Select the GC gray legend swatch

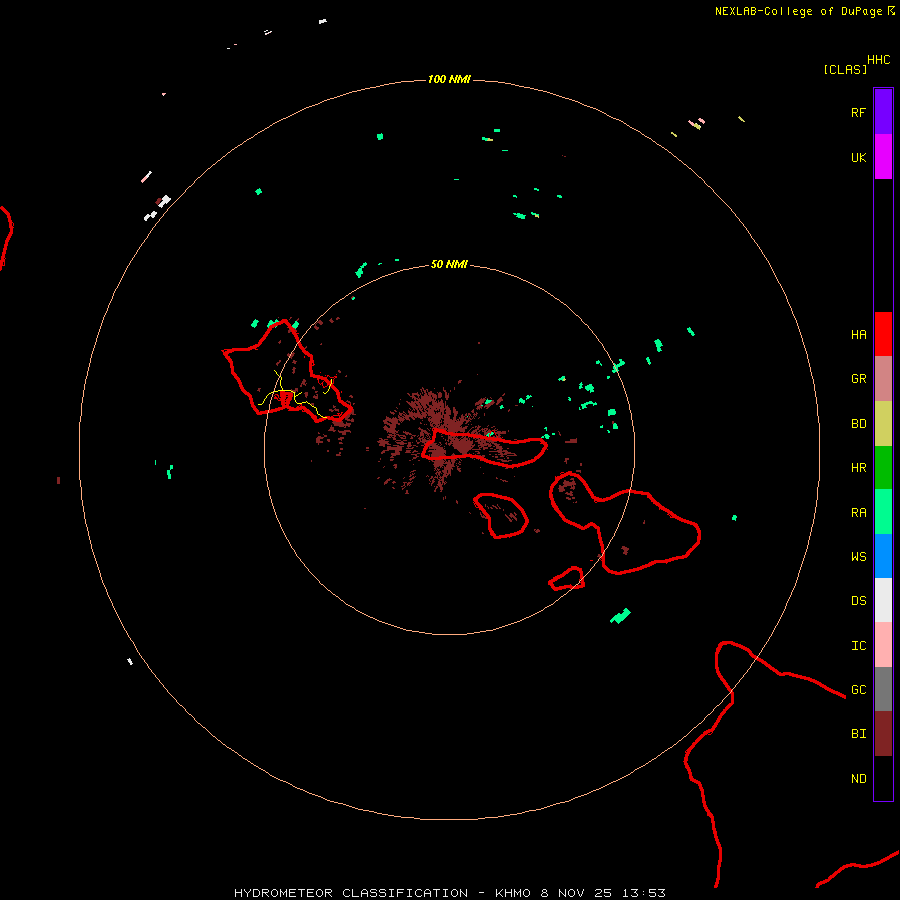[x=883, y=689]
